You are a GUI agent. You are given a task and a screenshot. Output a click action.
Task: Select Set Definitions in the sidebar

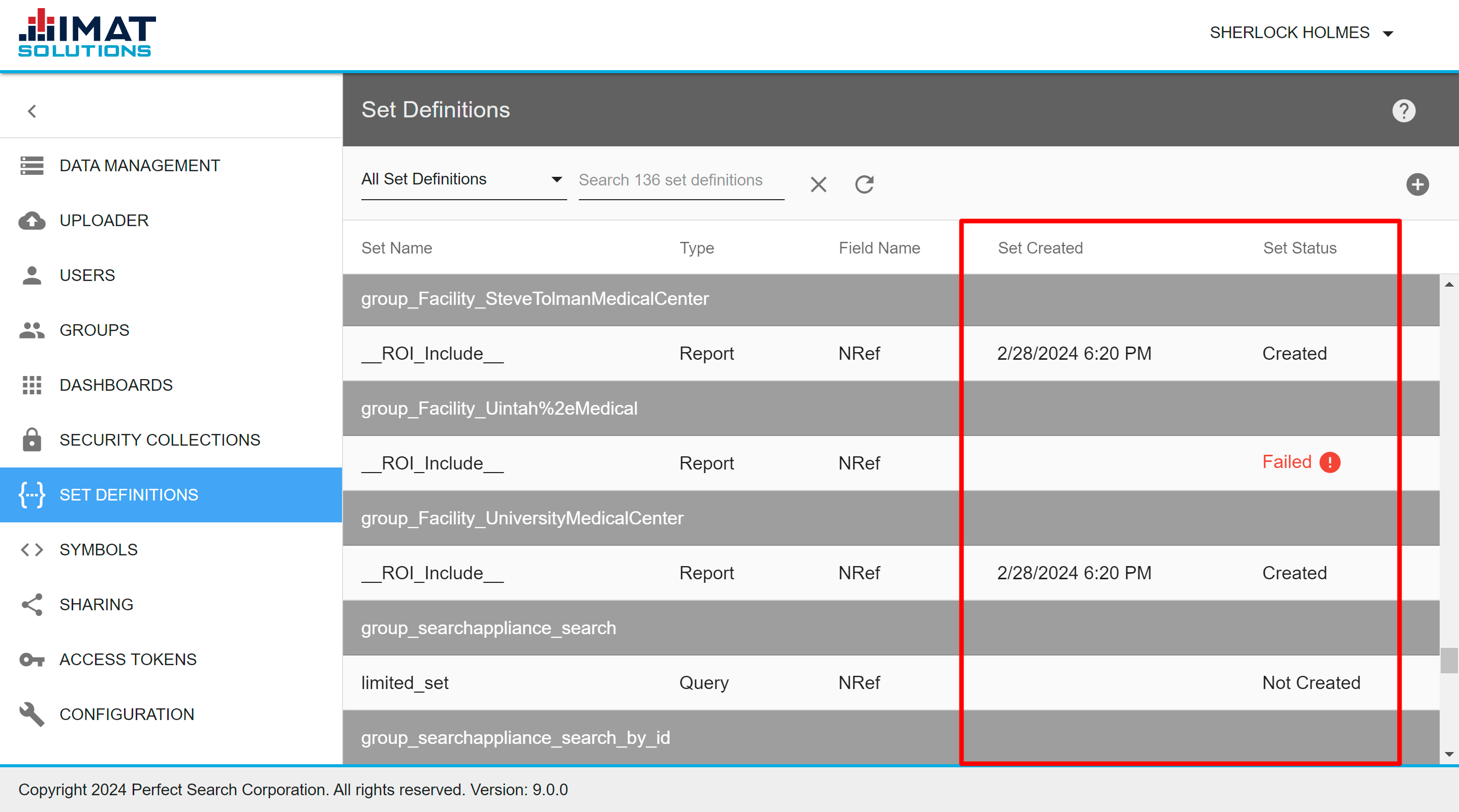pos(171,495)
